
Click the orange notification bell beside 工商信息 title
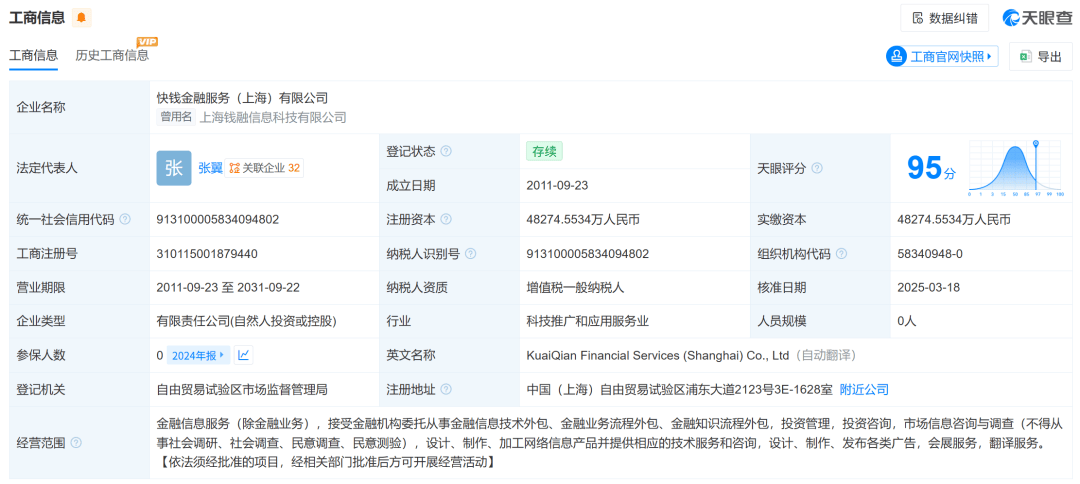point(81,18)
